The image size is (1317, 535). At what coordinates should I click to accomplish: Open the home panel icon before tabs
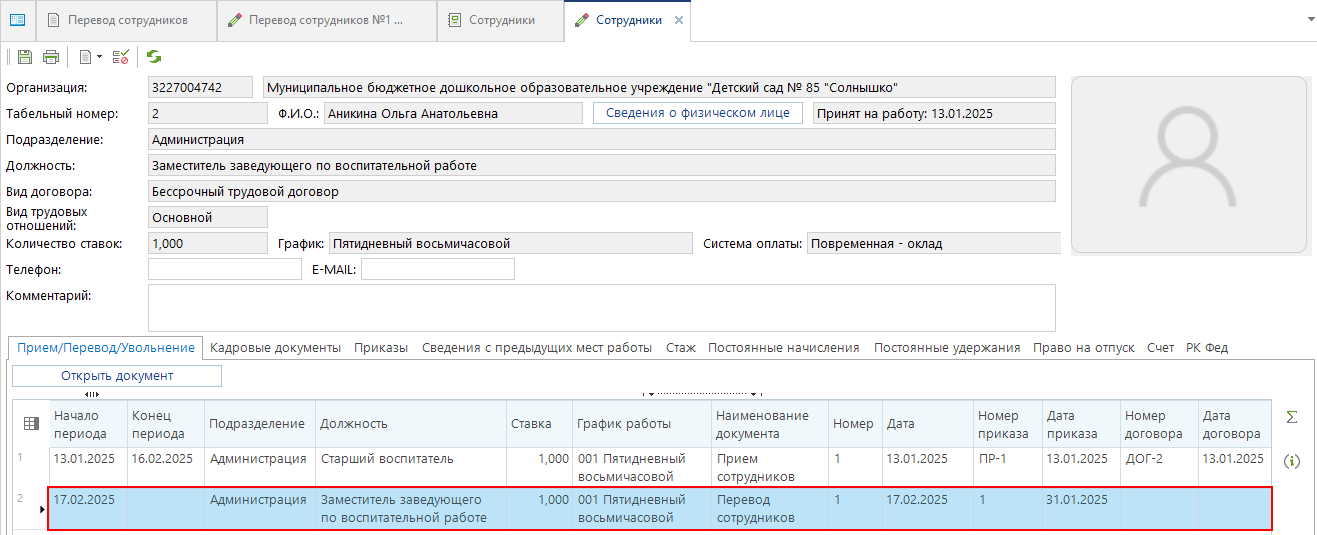[x=18, y=20]
